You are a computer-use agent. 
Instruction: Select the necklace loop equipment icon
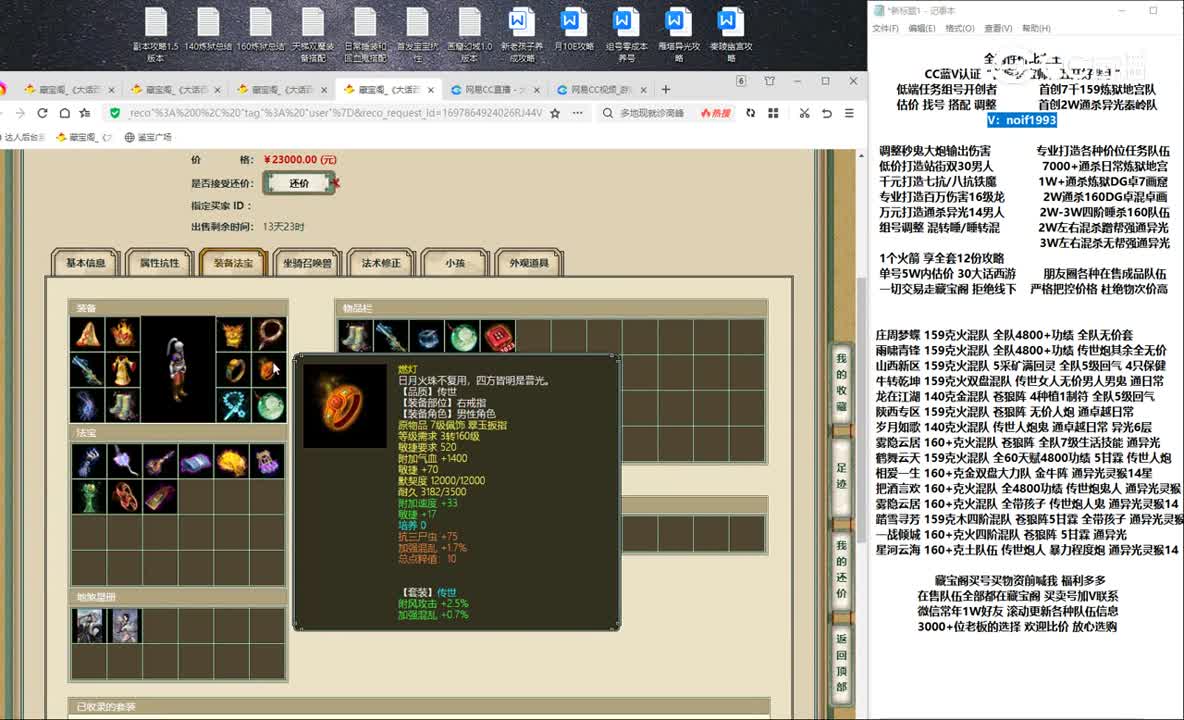click(270, 334)
